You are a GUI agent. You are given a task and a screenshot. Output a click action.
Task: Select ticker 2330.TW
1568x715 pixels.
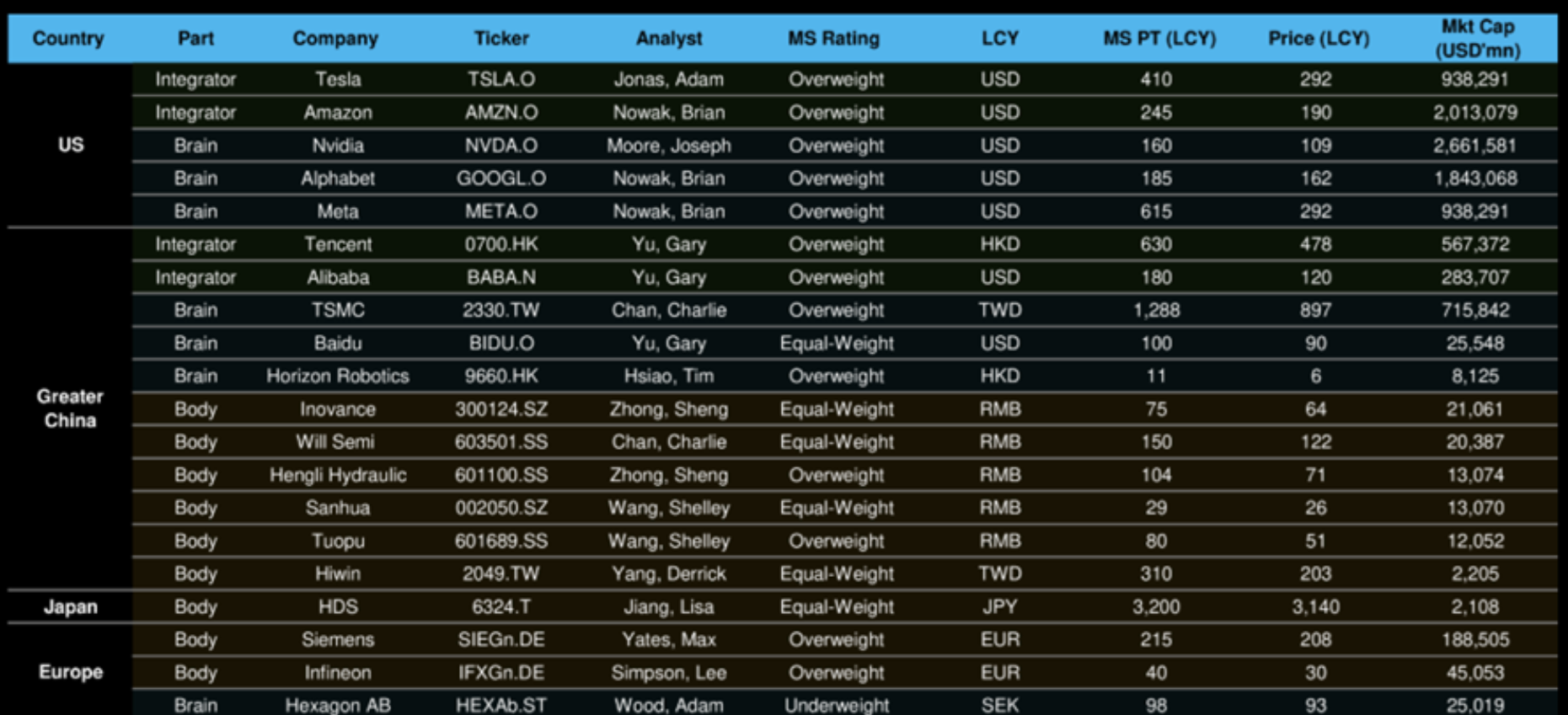tap(501, 311)
